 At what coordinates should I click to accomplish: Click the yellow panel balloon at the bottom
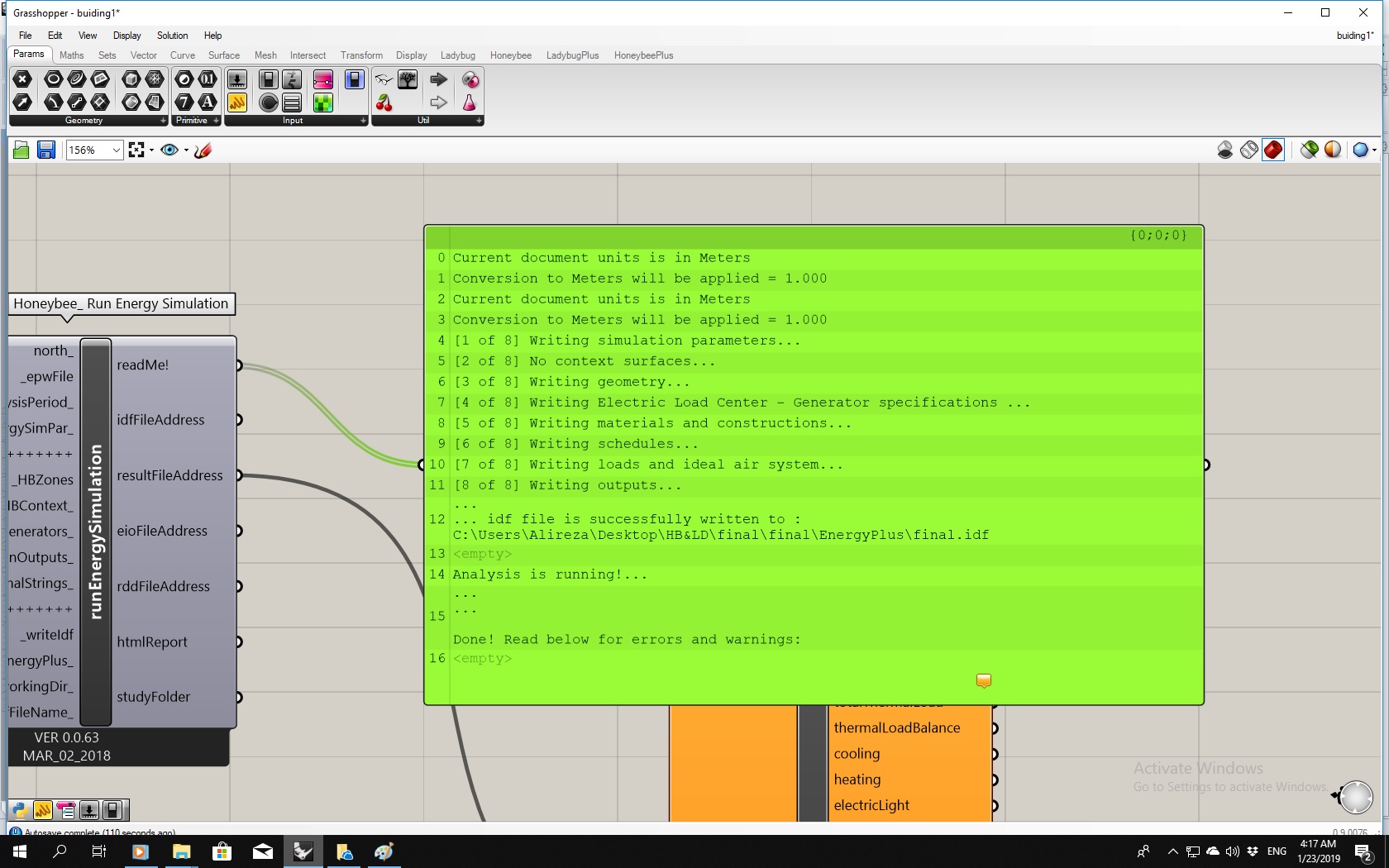pyautogui.click(x=984, y=680)
